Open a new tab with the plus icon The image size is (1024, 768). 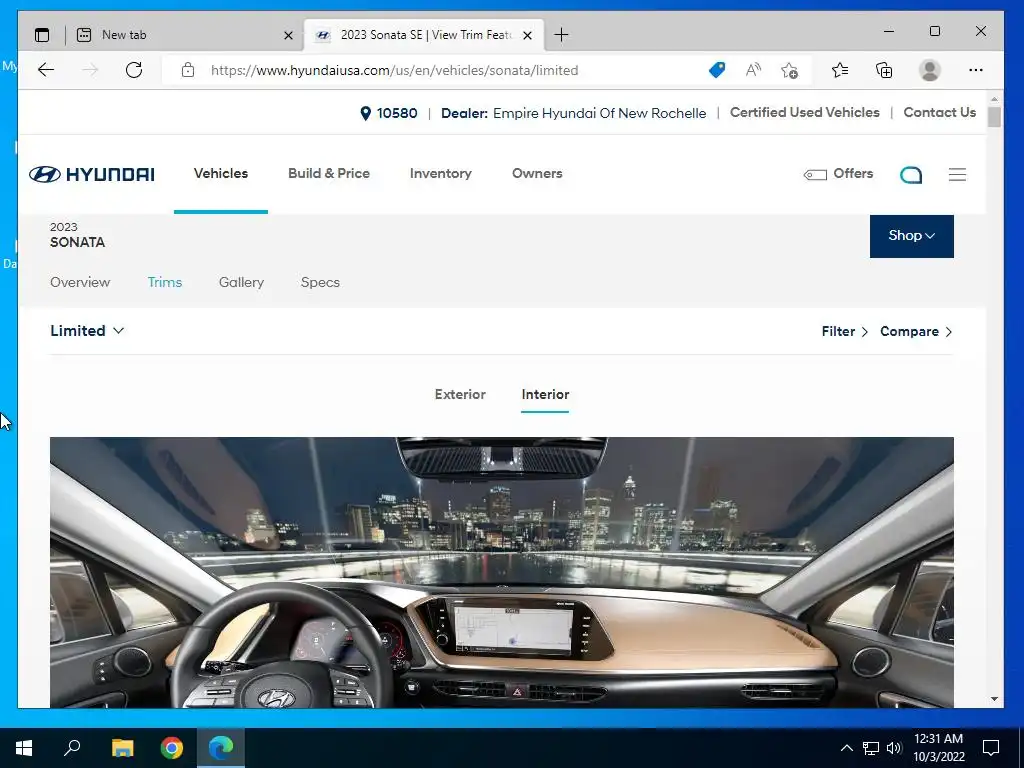coord(561,35)
